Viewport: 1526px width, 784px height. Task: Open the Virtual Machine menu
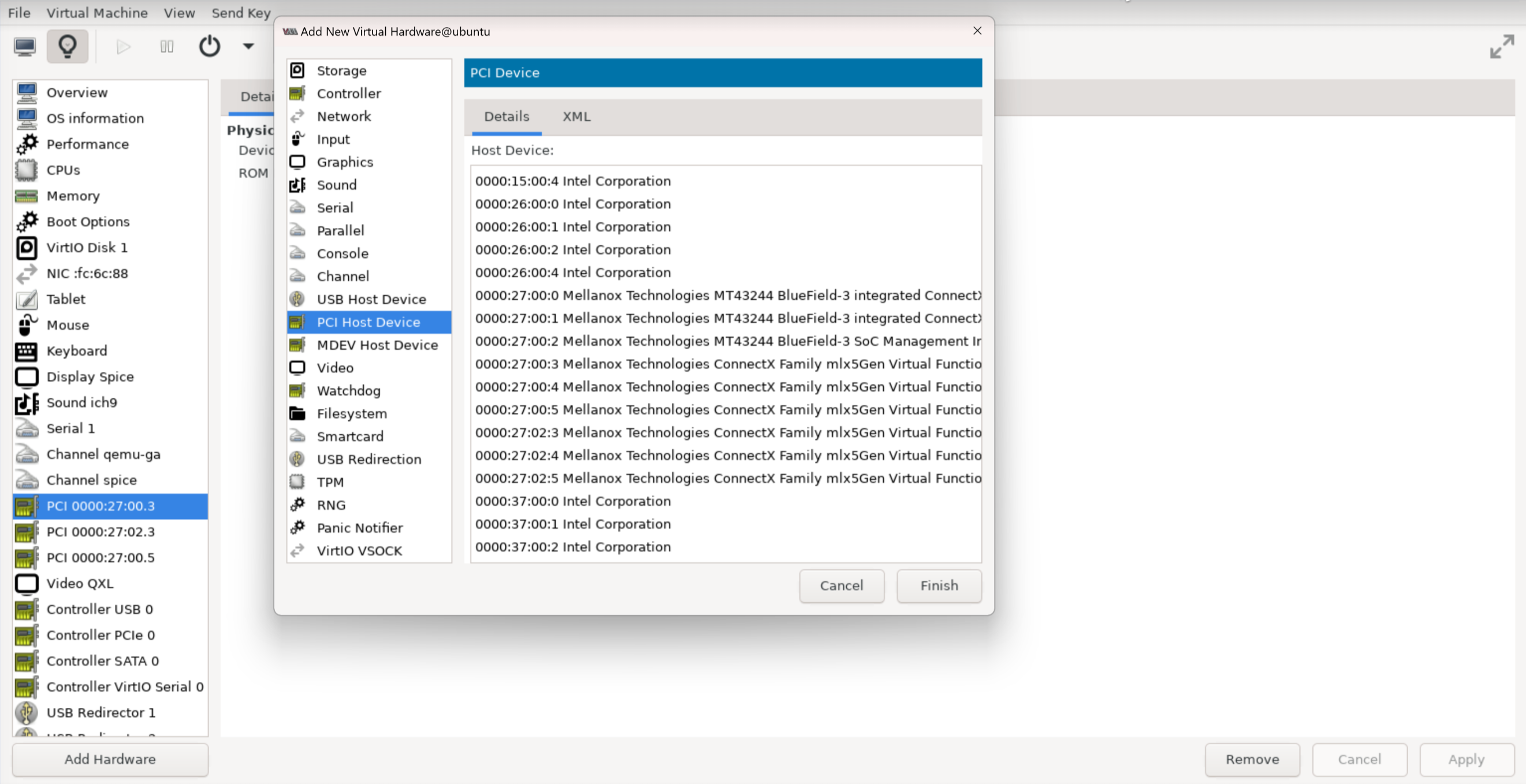(97, 13)
